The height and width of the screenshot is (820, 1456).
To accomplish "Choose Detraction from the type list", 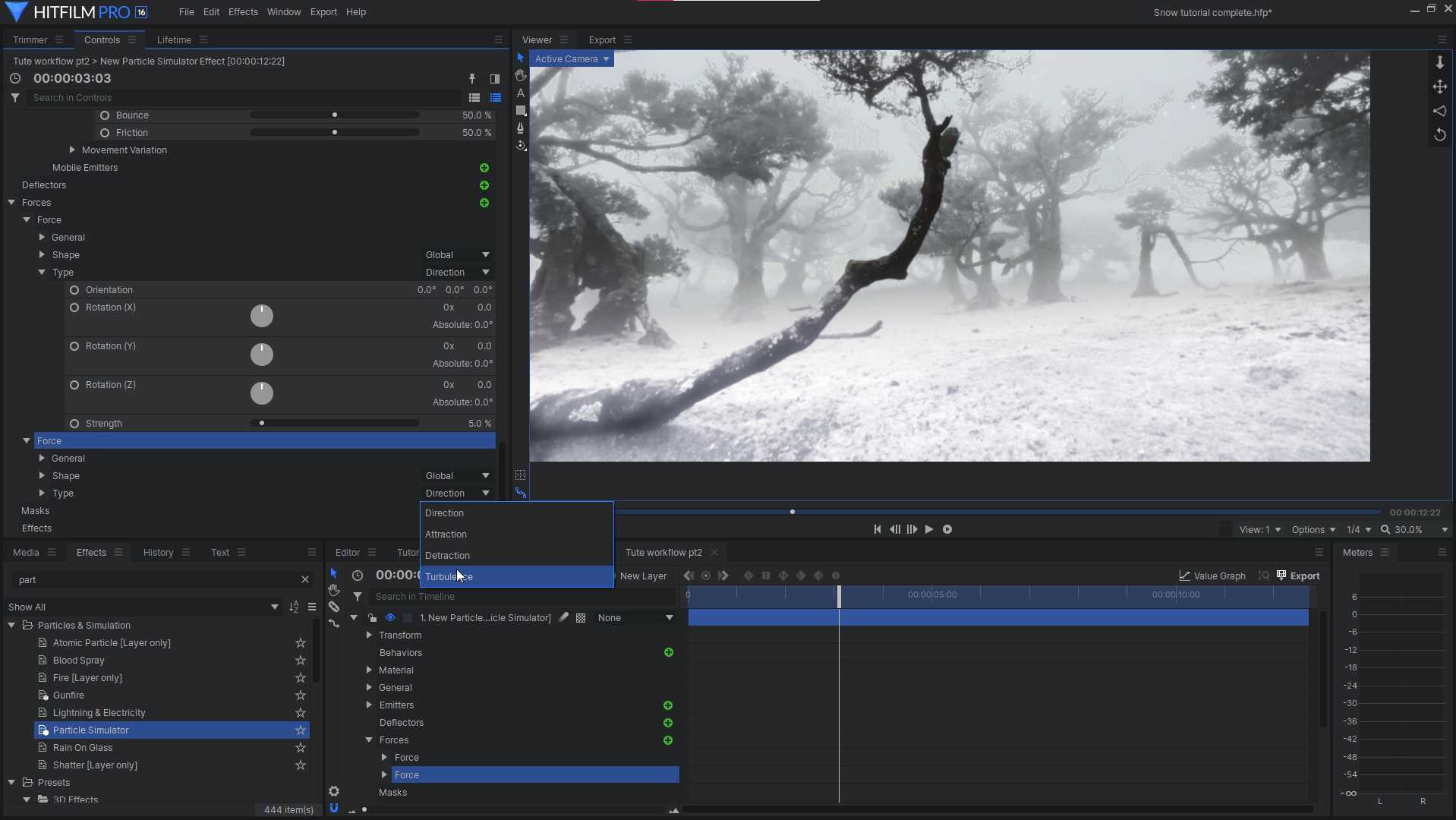I will tap(516, 556).
